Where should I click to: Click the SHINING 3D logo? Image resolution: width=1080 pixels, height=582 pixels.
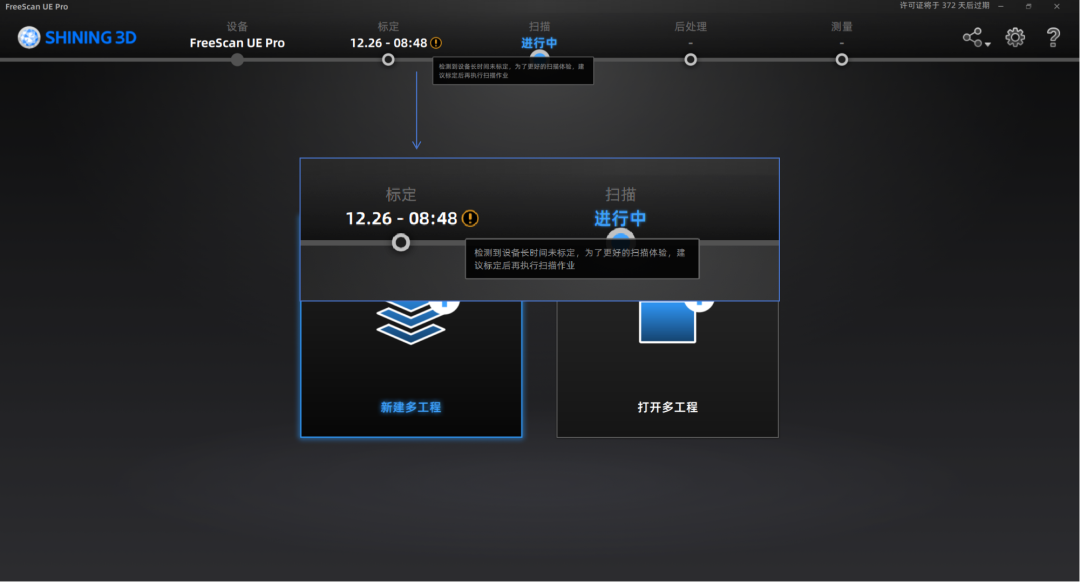[77, 37]
